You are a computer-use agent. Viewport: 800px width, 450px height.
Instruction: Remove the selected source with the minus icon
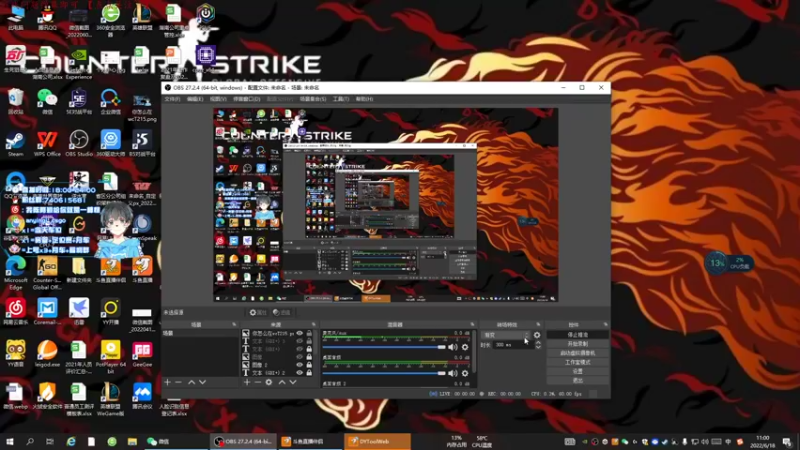(x=258, y=382)
